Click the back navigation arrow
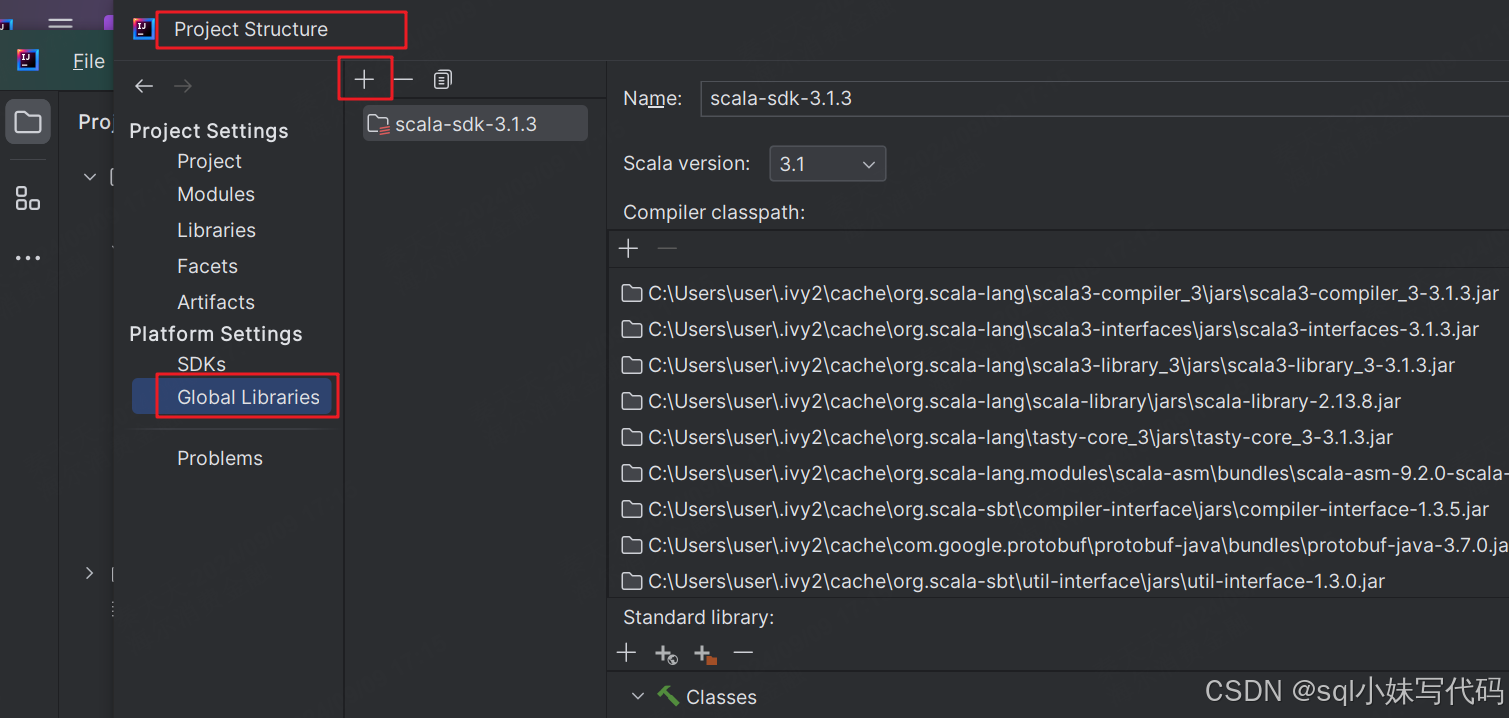Image resolution: width=1509 pixels, height=718 pixels. (143, 85)
